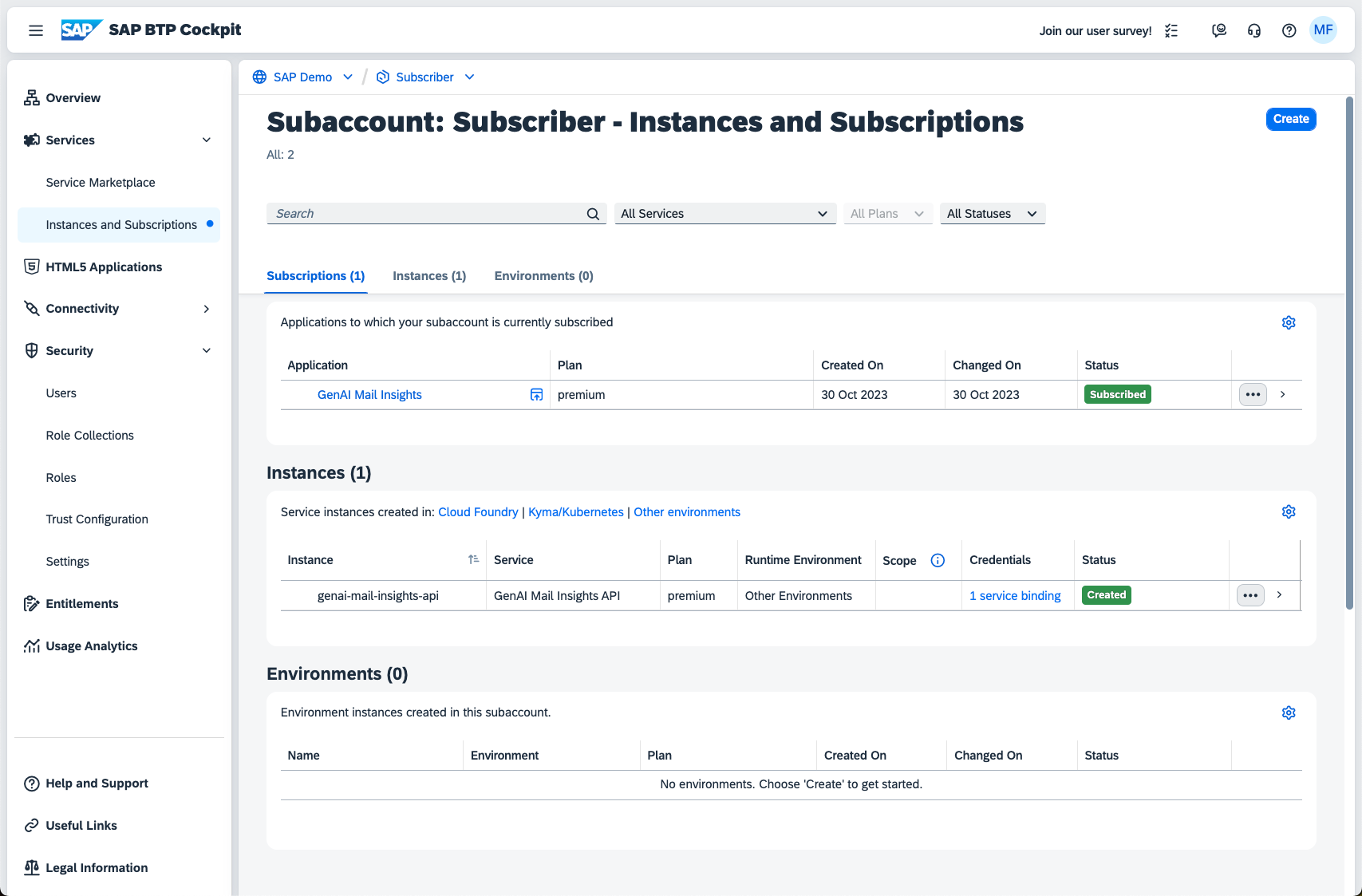Screen dimensions: 1362x896
Task: Switch to the Subscriptions (1) tab
Action: (x=316, y=276)
